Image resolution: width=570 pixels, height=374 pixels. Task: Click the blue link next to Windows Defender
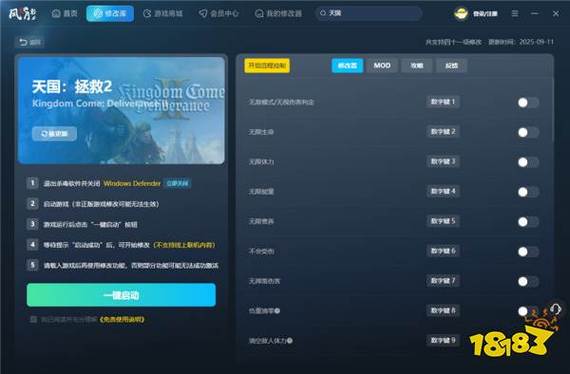[x=178, y=184]
